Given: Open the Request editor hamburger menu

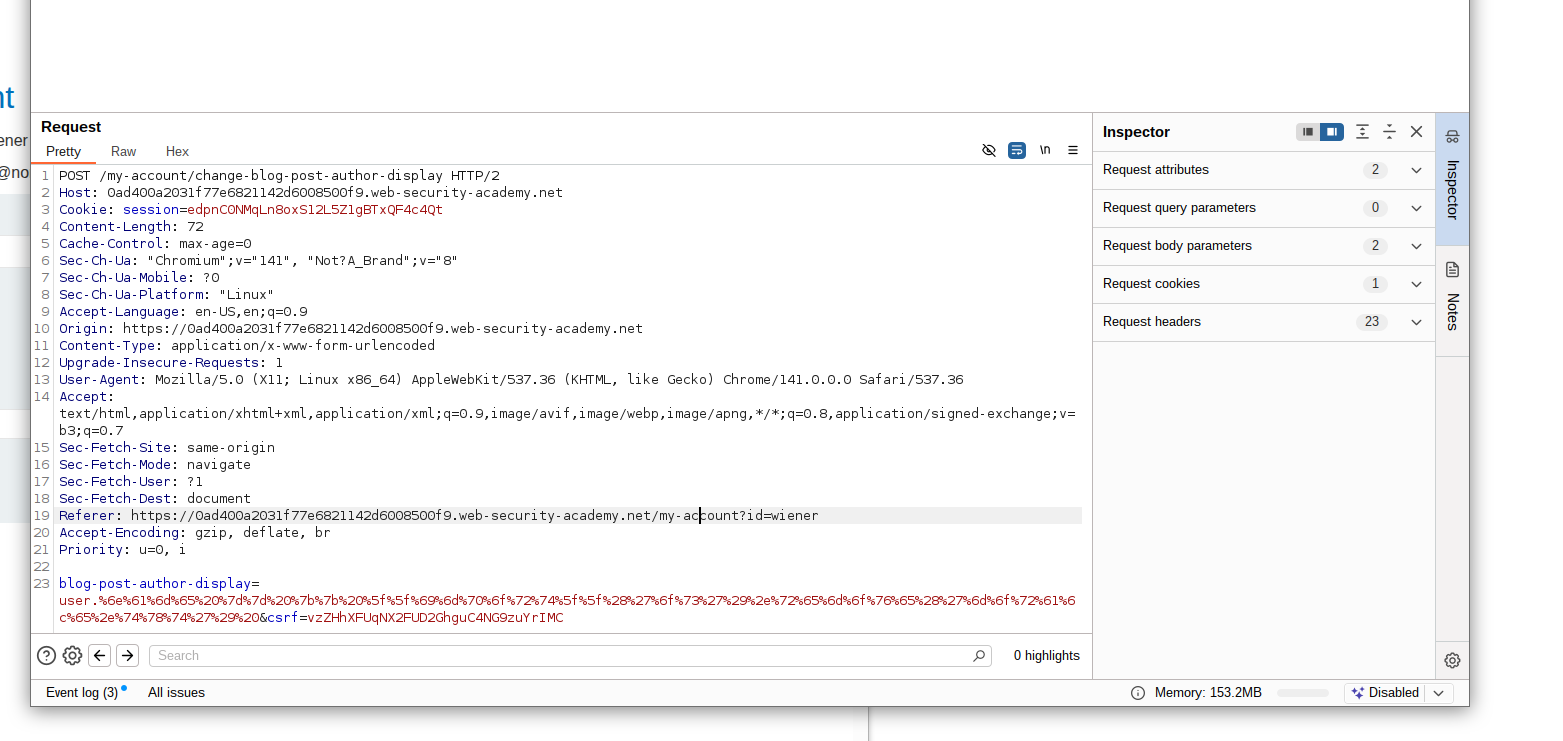Looking at the screenshot, I should [x=1073, y=150].
